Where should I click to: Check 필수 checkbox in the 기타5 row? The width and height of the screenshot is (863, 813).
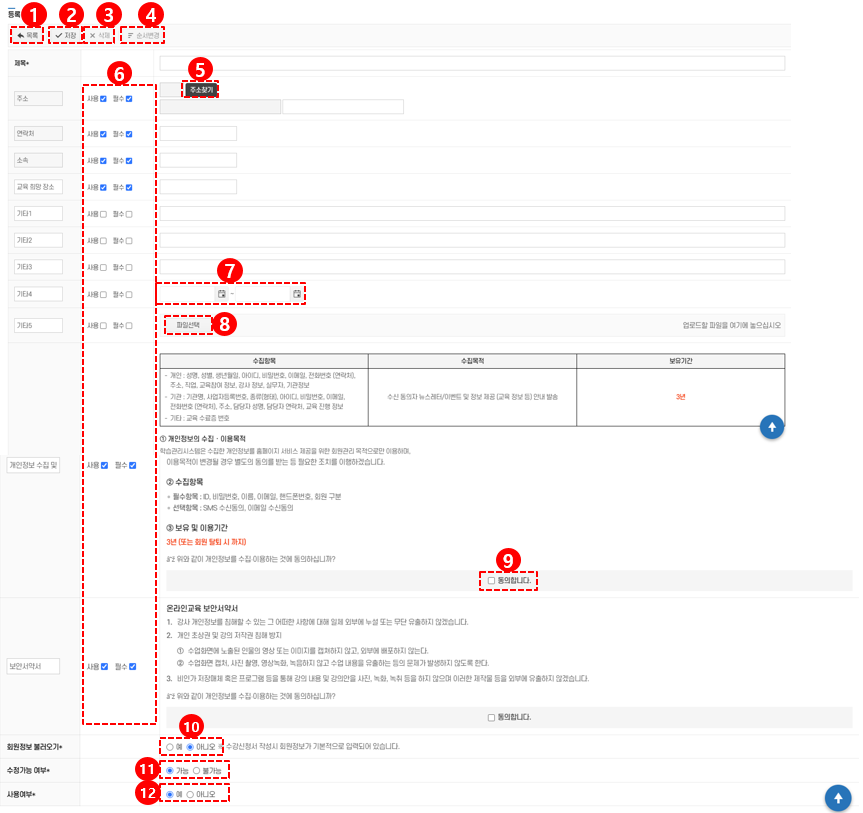(129, 326)
